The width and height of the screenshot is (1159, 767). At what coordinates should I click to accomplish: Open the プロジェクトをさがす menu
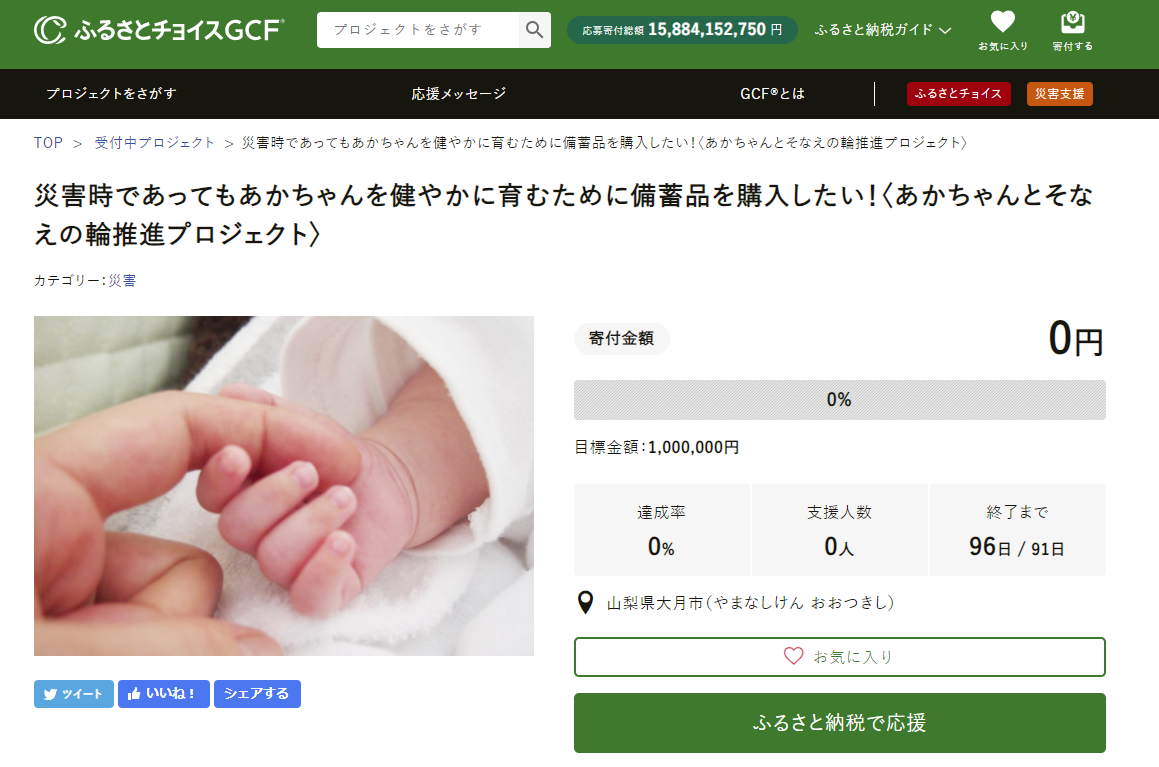click(112, 94)
